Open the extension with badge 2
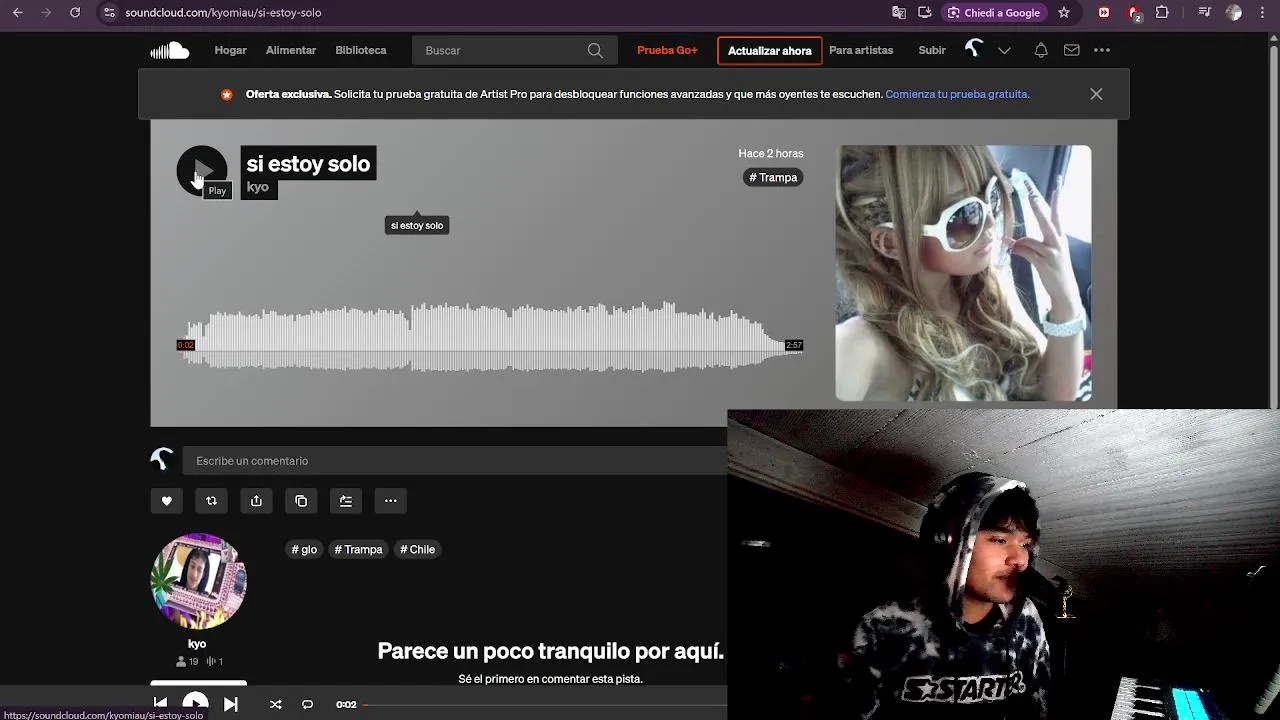This screenshot has width=1280, height=720. tap(1134, 13)
